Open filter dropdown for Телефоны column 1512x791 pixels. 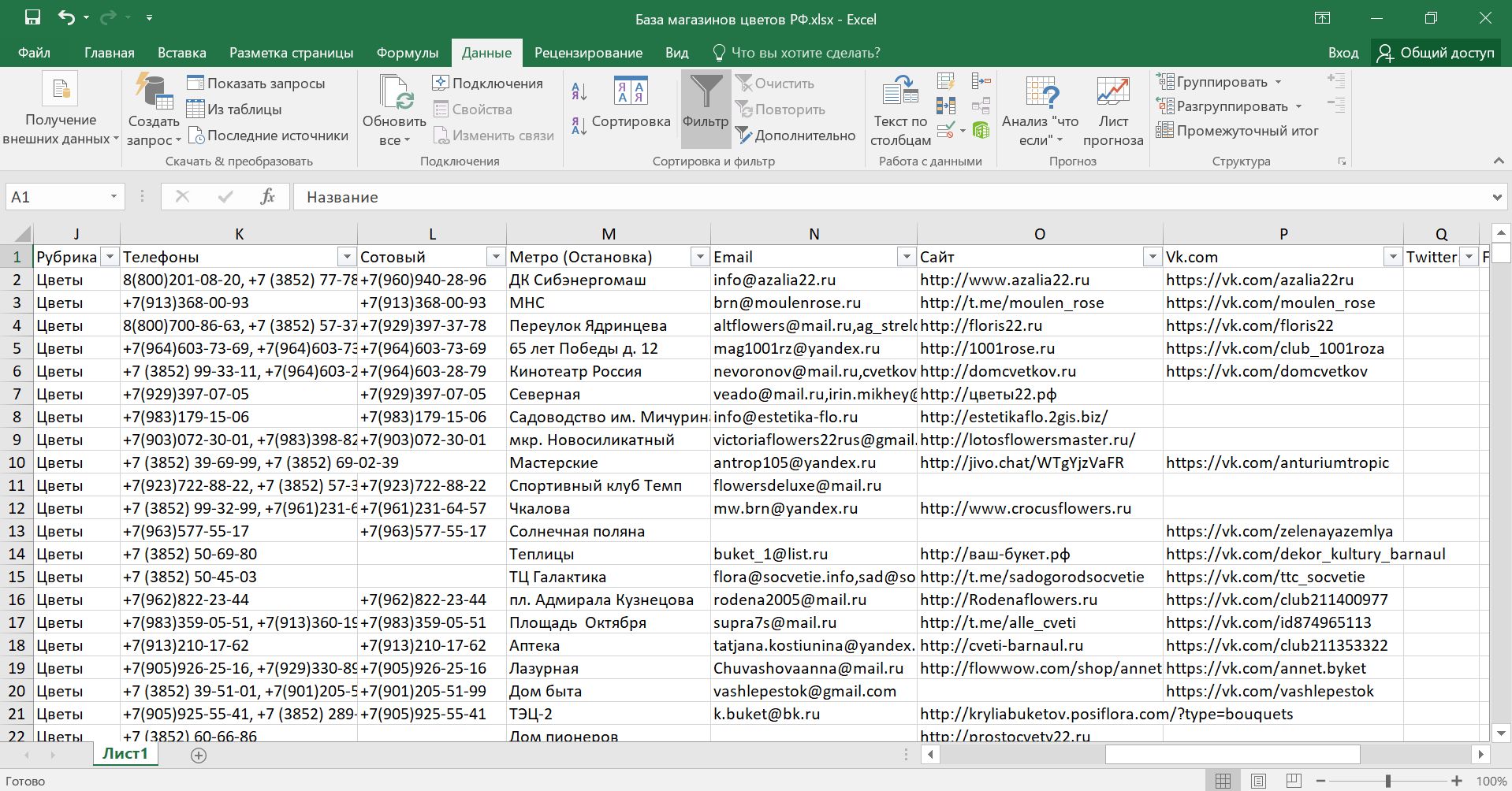point(346,257)
